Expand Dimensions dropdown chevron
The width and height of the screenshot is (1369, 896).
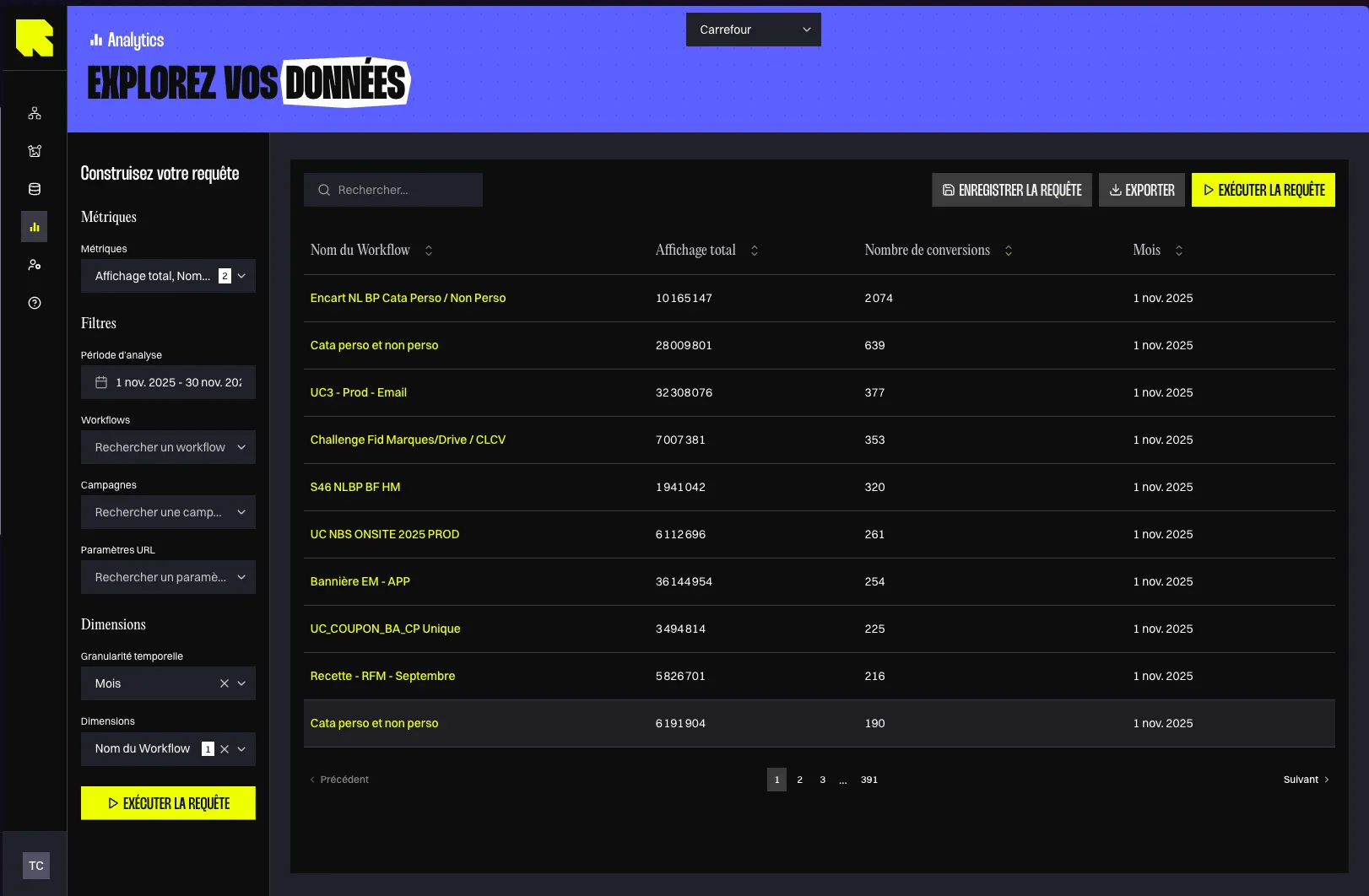click(241, 749)
